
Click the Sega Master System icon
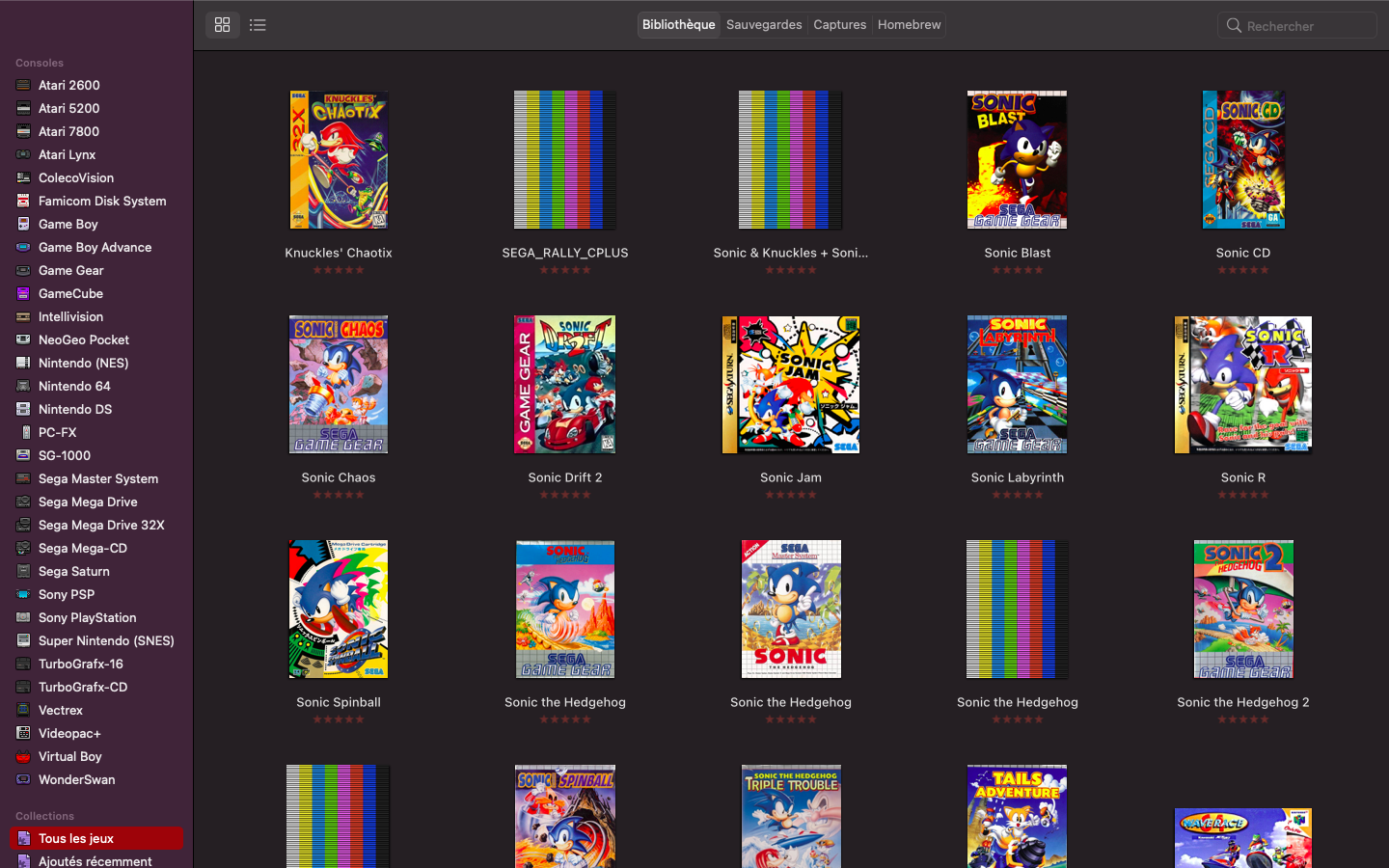pyautogui.click(x=23, y=478)
